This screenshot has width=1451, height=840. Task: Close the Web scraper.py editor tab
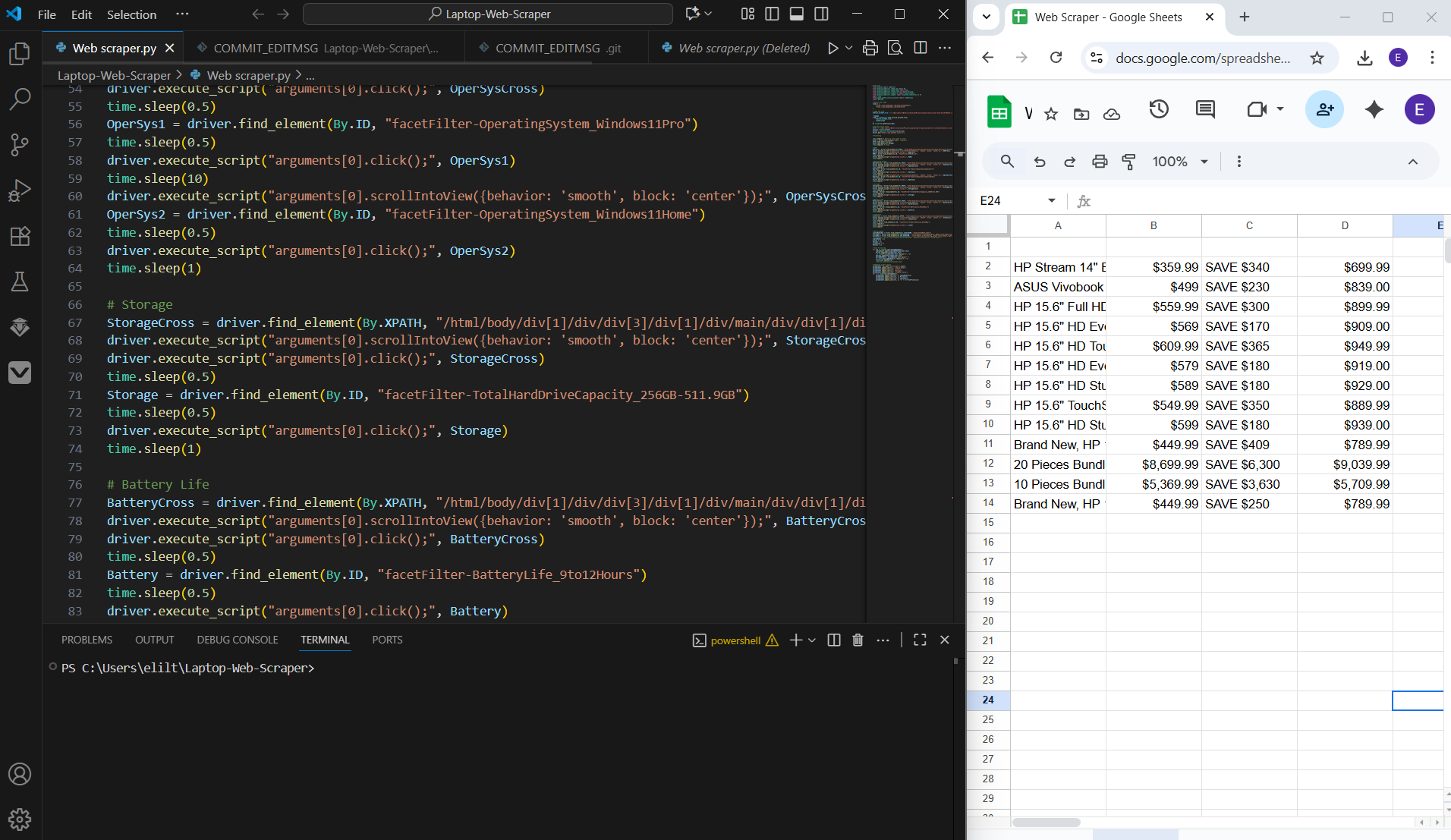tap(169, 48)
